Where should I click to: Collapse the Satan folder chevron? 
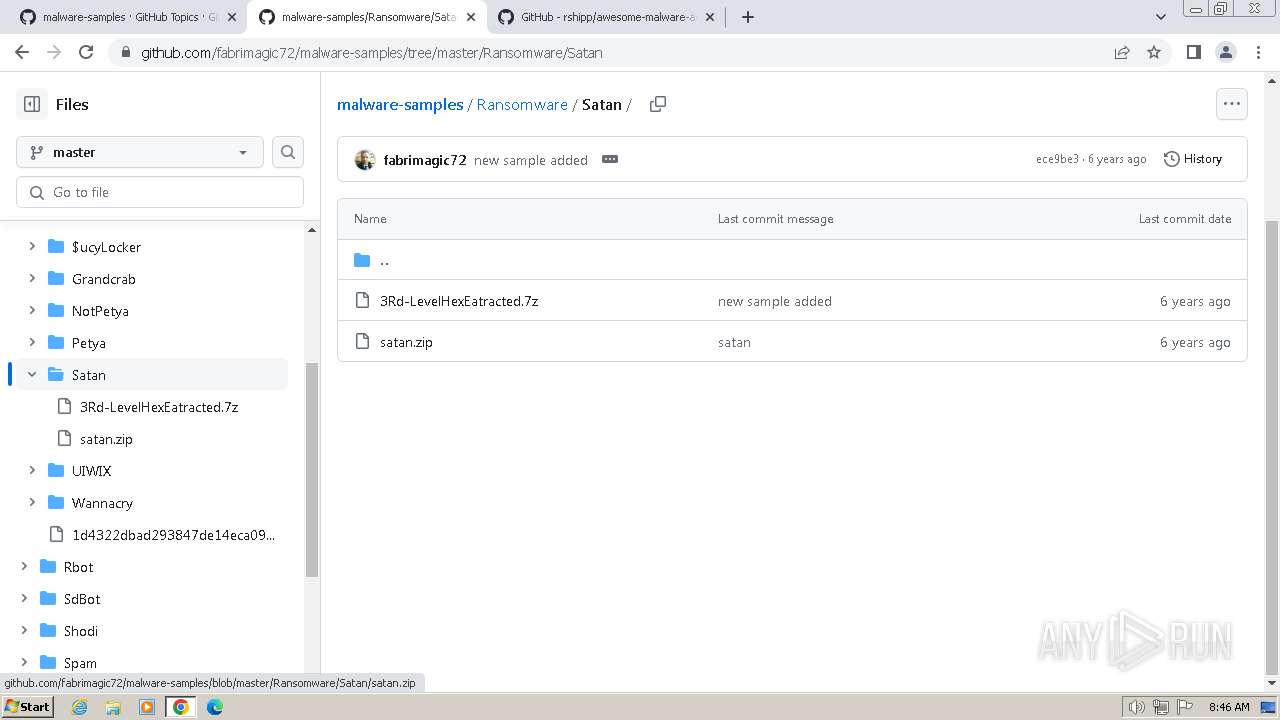pyautogui.click(x=32, y=375)
